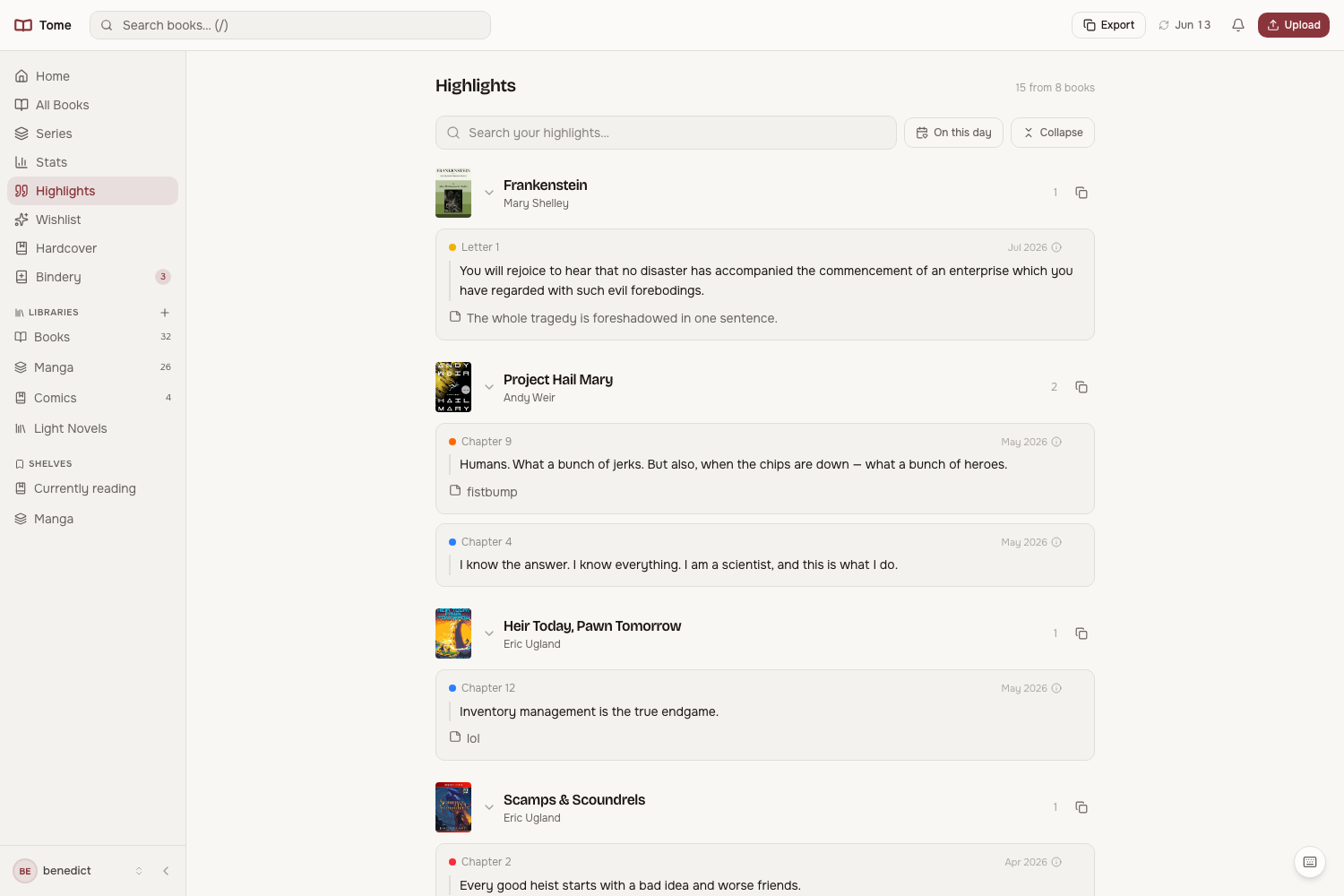Viewport: 1344px width, 896px height.
Task: Focus the Search books field
Action: point(290,25)
